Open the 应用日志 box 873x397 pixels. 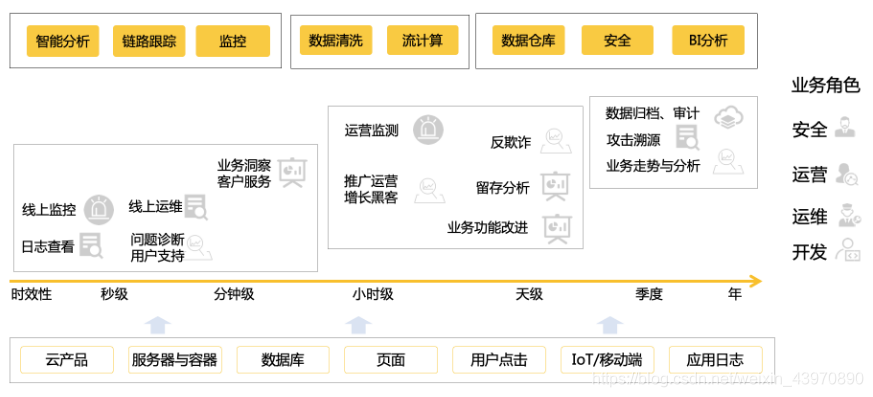[715, 360]
